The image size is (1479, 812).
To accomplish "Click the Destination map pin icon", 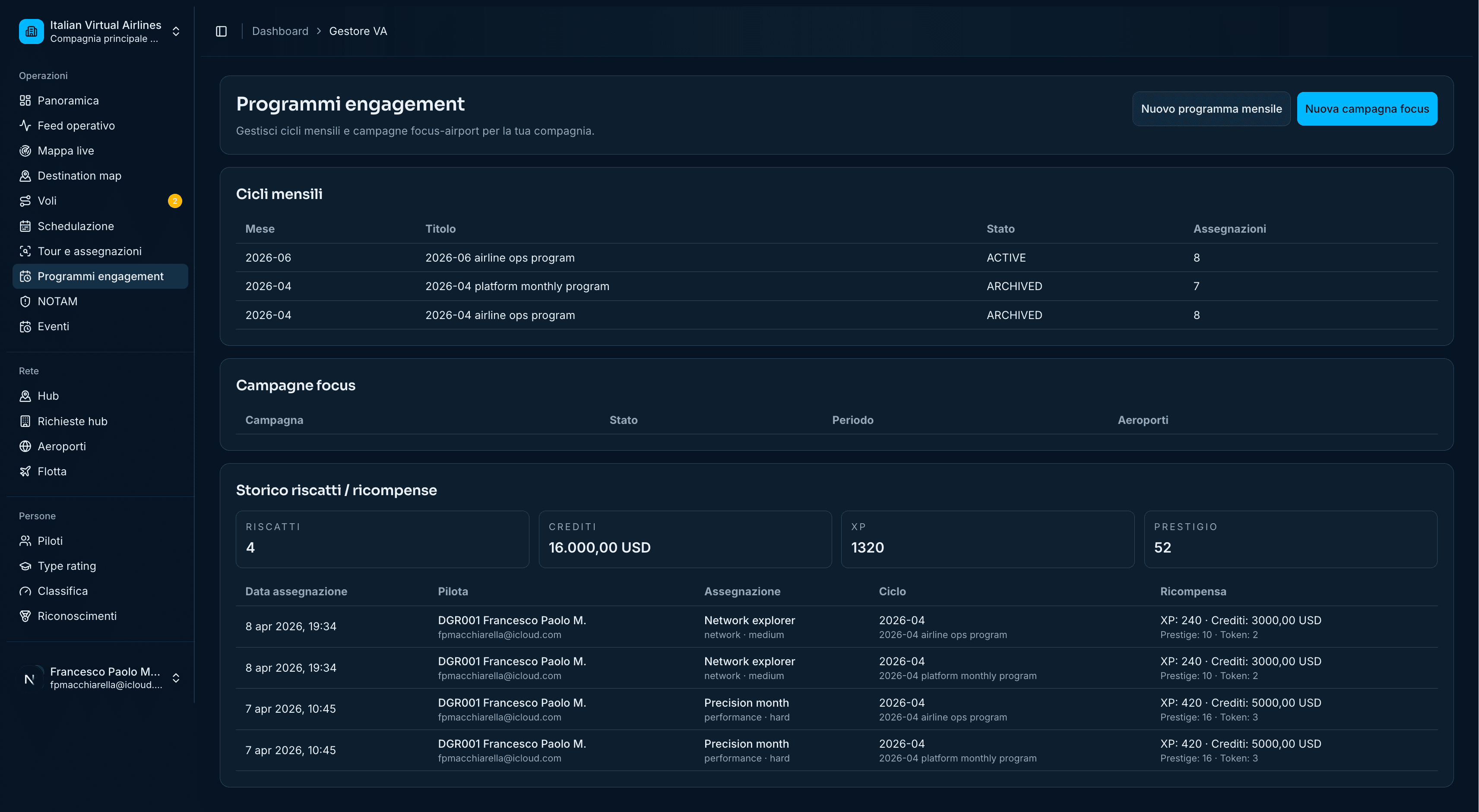I will (25, 176).
